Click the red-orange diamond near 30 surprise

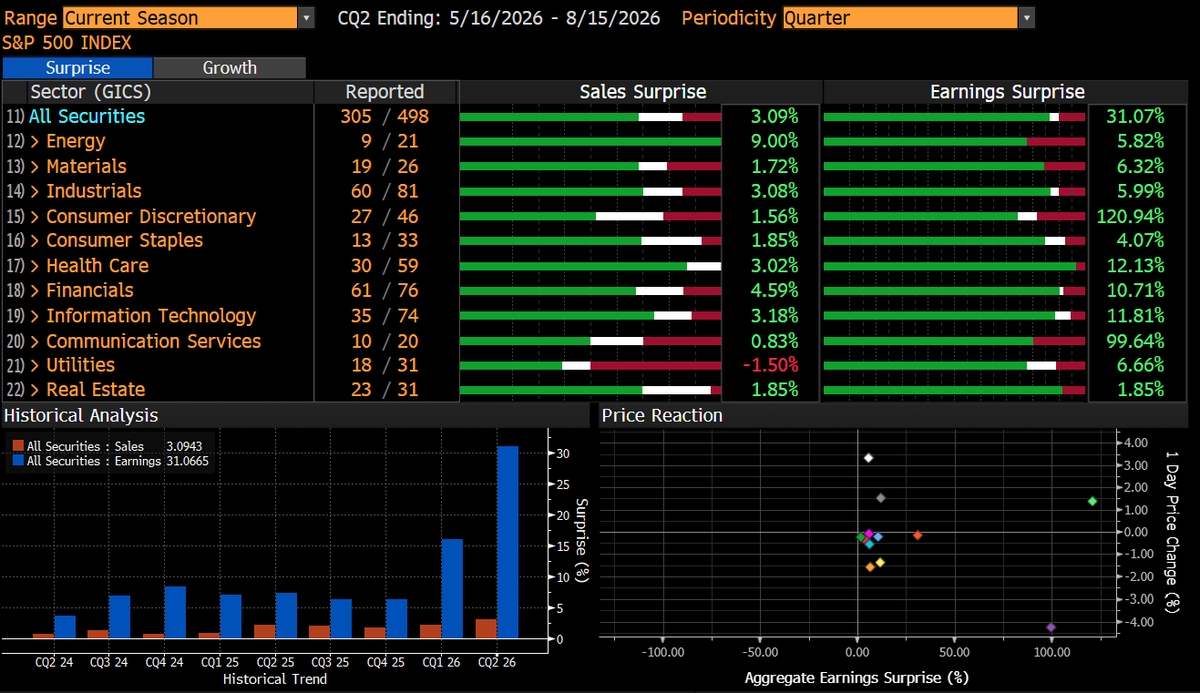(x=917, y=536)
